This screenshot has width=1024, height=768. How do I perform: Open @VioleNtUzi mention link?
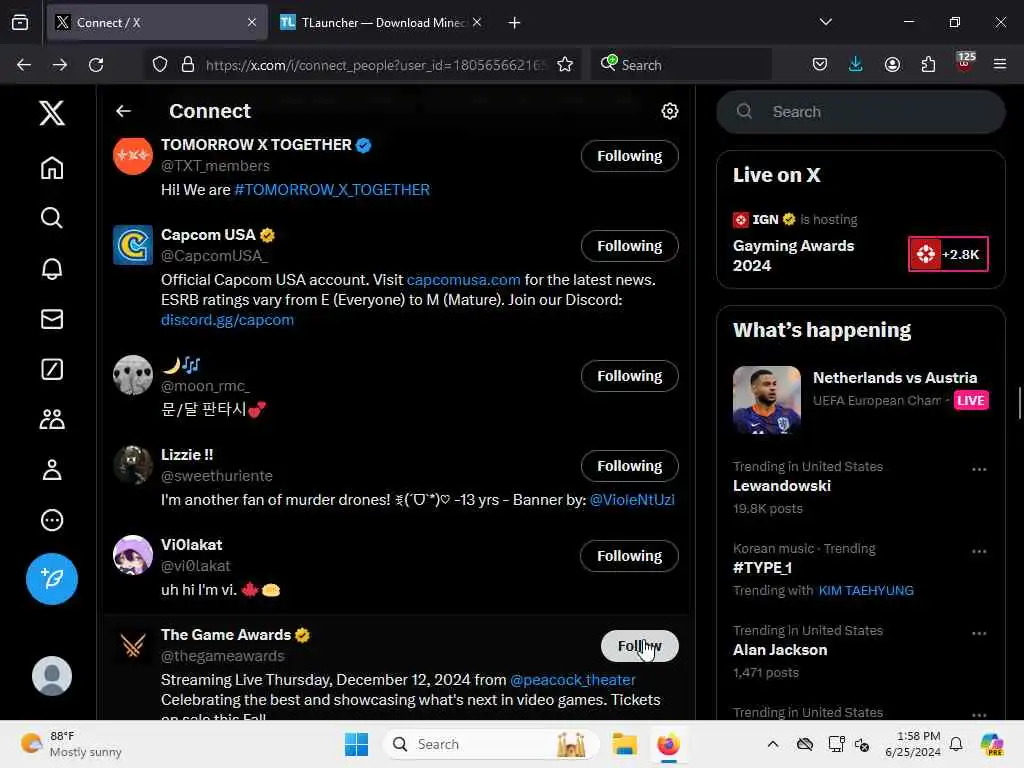[x=632, y=500]
